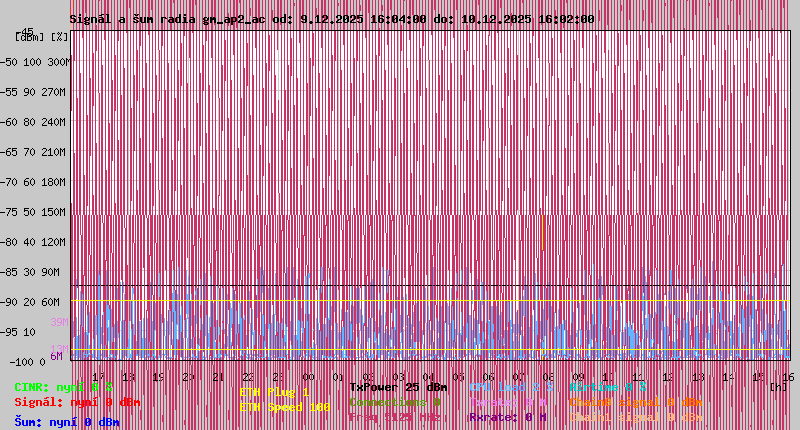800x430 pixels.
Task: Click the 'Airtime 0 %' legend text
Action: click(608, 388)
